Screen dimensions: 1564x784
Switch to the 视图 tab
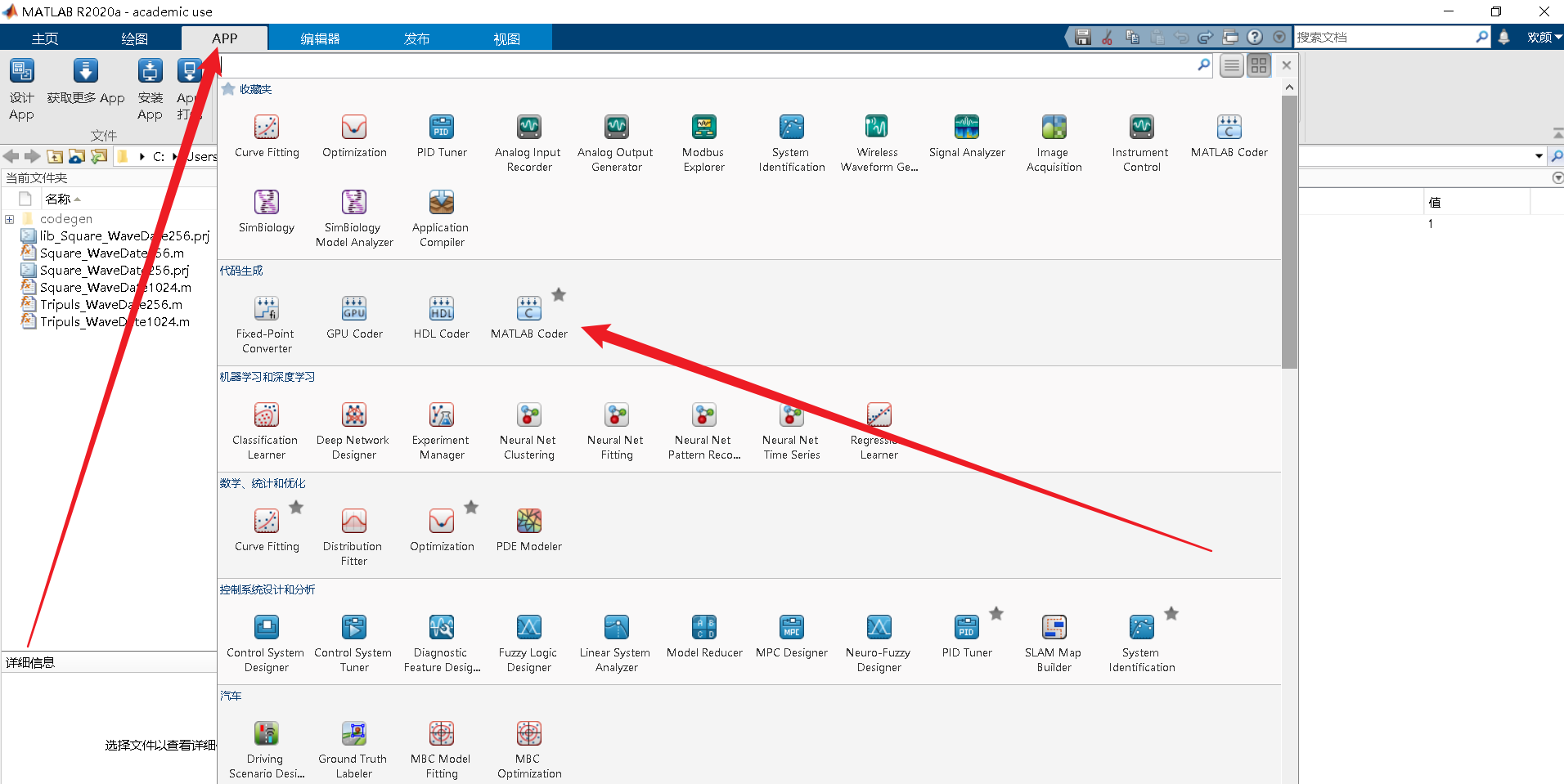[x=506, y=38]
